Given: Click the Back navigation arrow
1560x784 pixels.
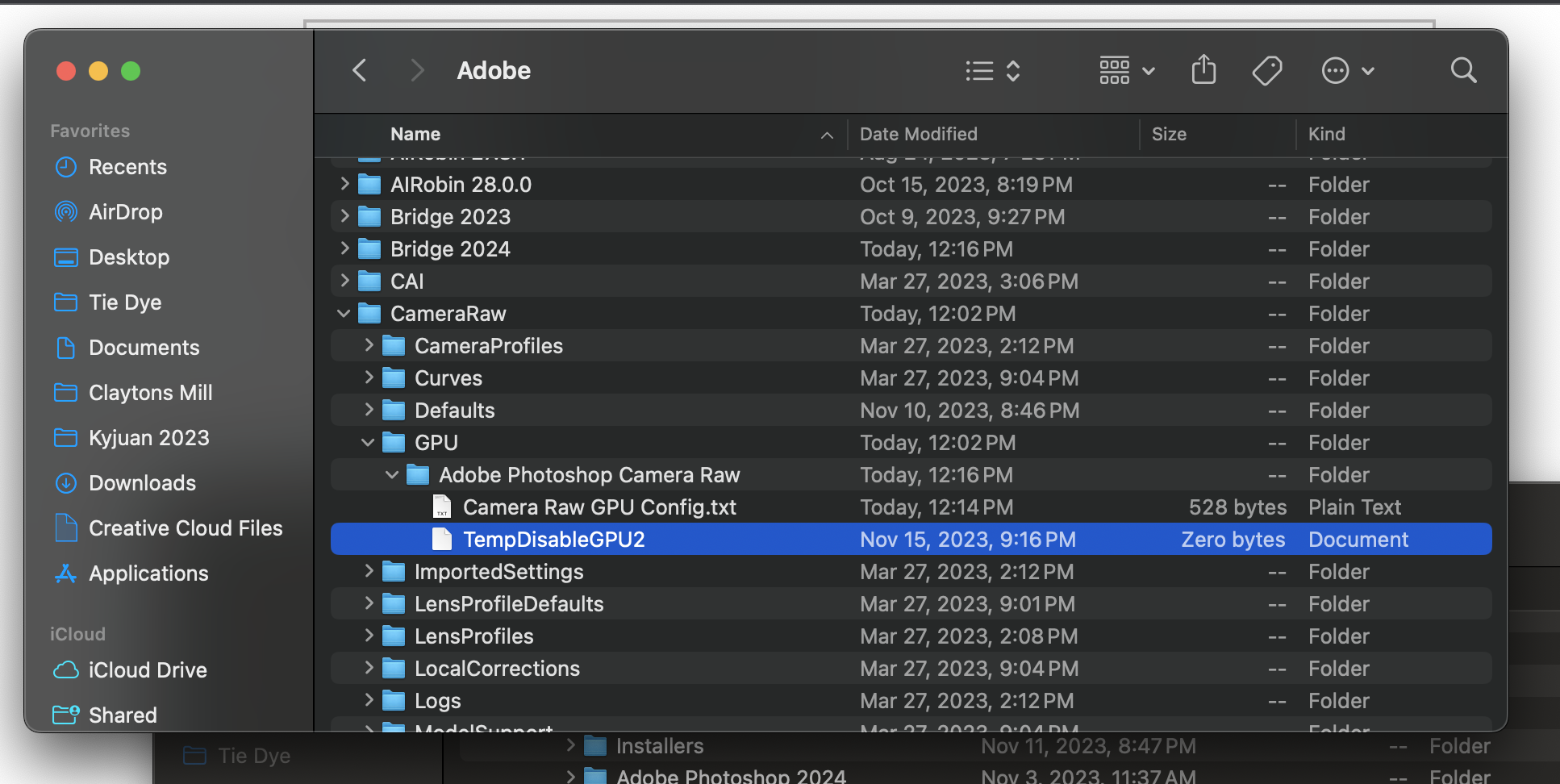Looking at the screenshot, I should pyautogui.click(x=360, y=70).
